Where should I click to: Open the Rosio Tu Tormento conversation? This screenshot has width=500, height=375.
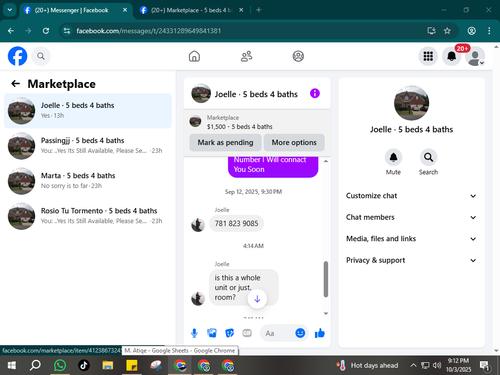point(88,216)
